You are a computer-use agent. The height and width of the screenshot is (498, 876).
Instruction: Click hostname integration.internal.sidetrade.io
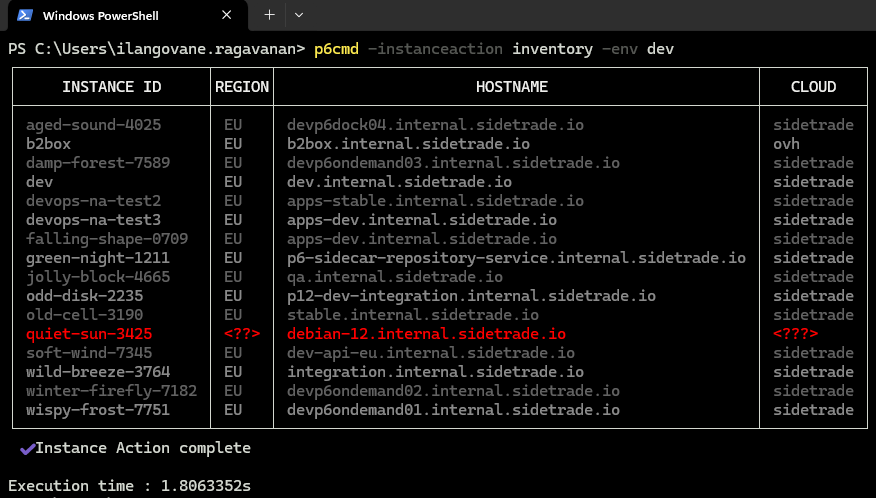[435, 372]
